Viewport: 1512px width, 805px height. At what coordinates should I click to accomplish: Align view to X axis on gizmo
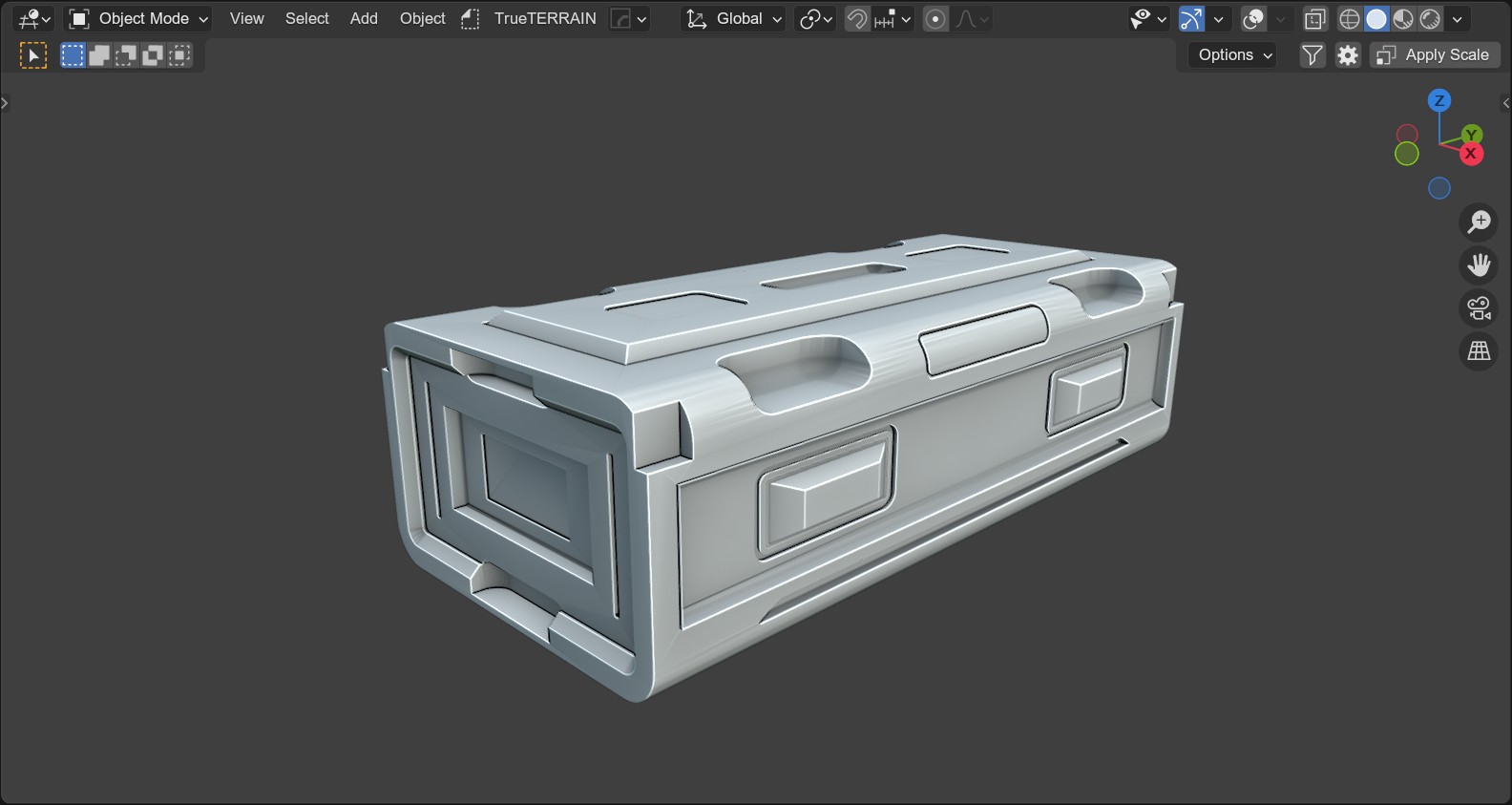click(x=1472, y=153)
